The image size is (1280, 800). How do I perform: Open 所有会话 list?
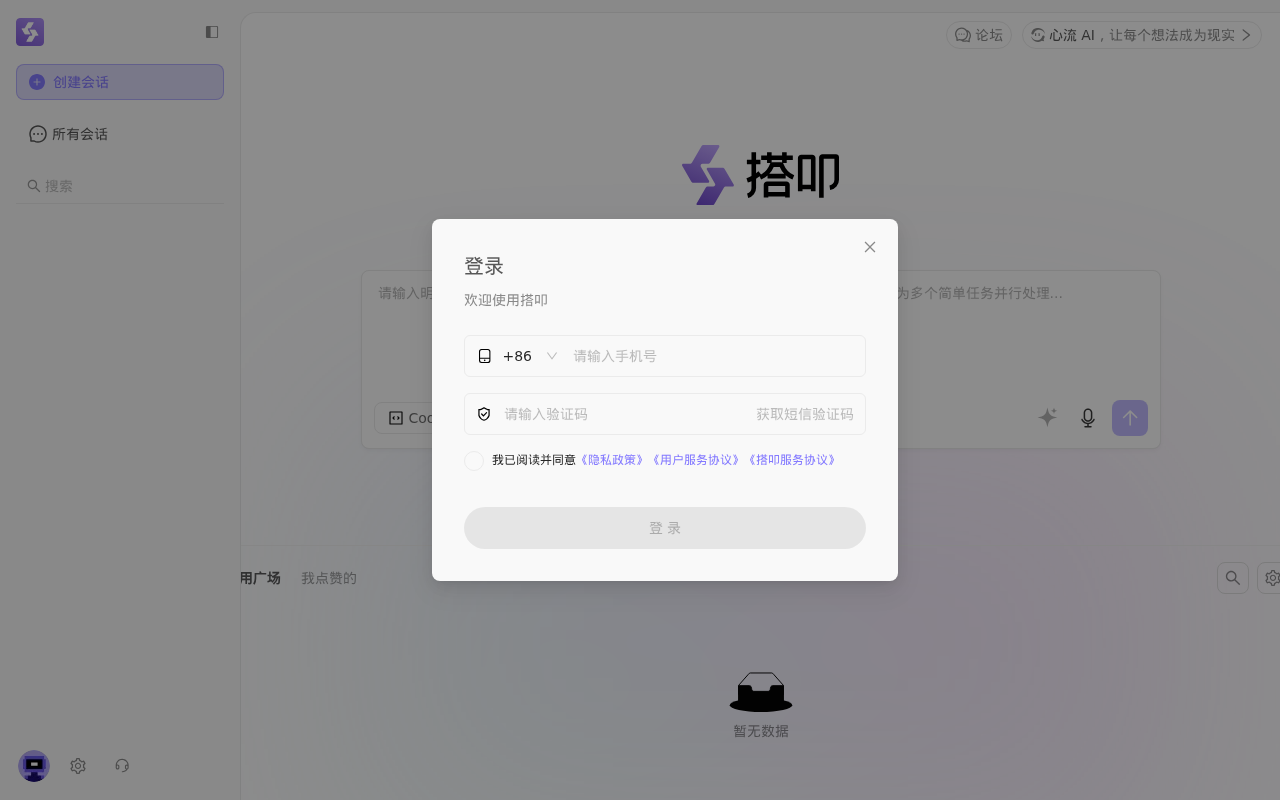pos(120,134)
